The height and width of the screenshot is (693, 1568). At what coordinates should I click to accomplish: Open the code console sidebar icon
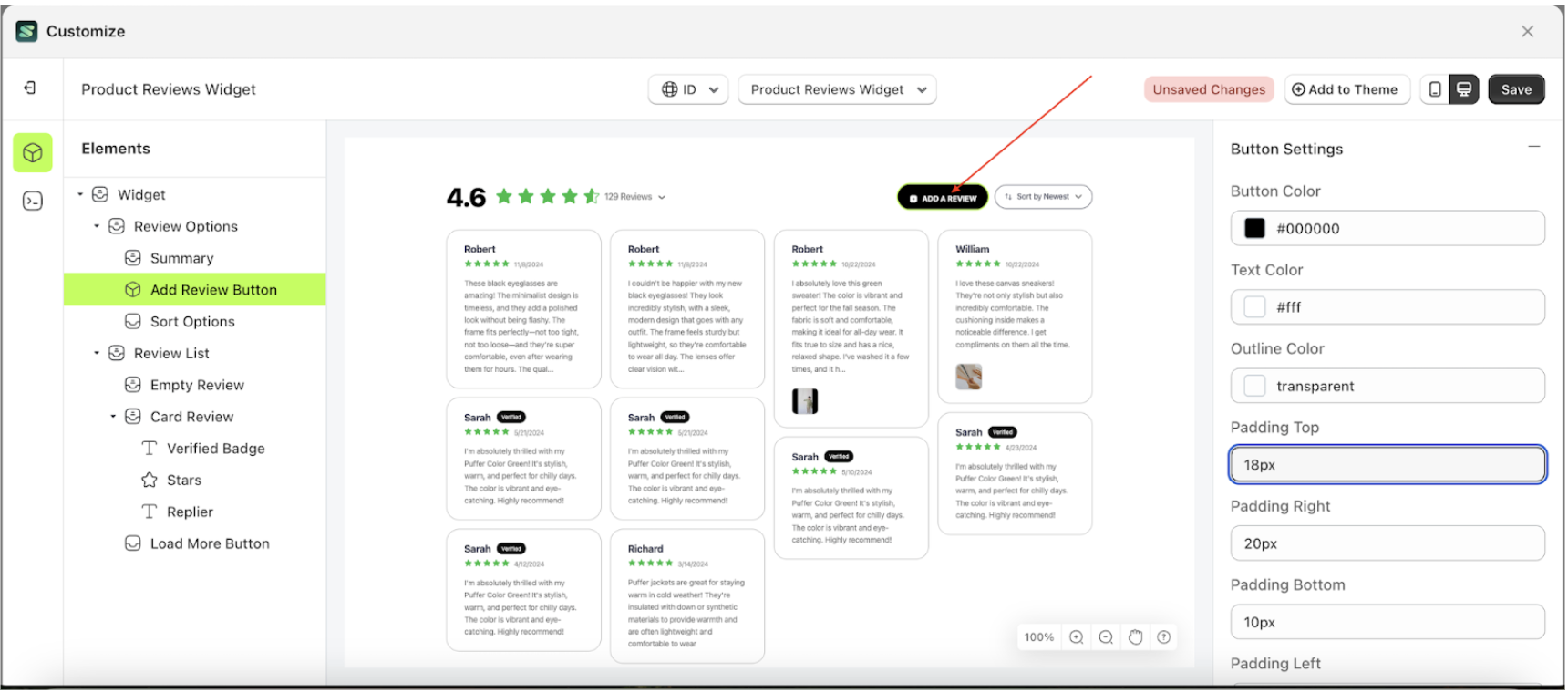click(x=33, y=201)
